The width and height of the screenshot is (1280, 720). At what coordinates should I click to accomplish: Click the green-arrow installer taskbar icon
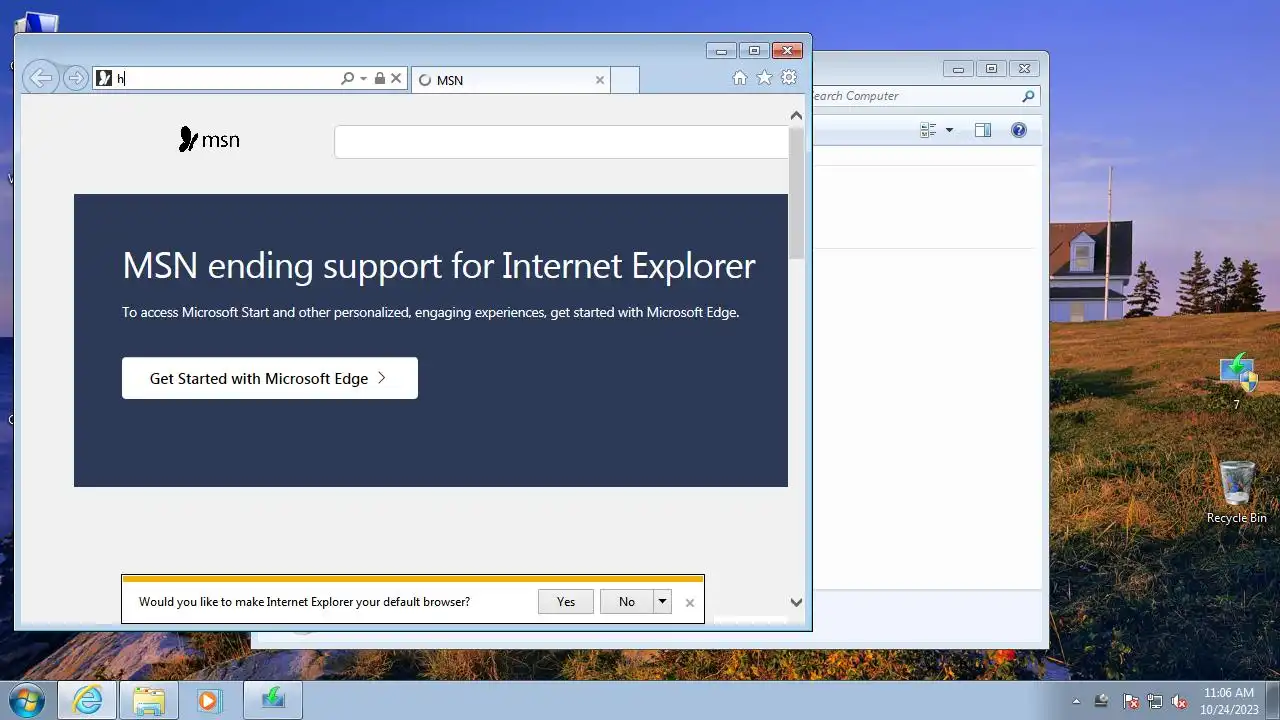273,700
